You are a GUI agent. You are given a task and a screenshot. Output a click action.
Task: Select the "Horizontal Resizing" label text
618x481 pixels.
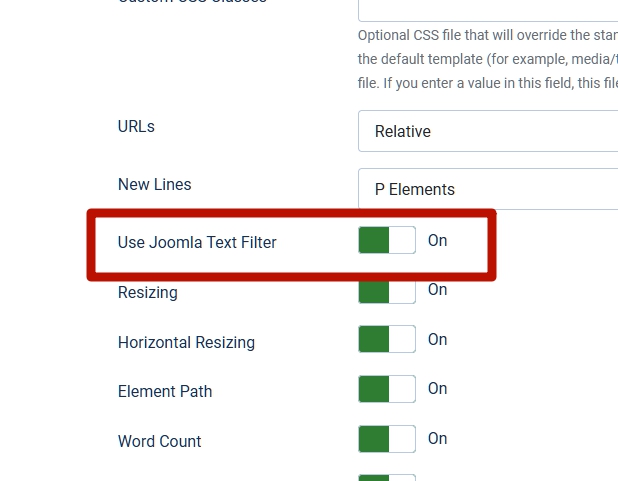(186, 342)
